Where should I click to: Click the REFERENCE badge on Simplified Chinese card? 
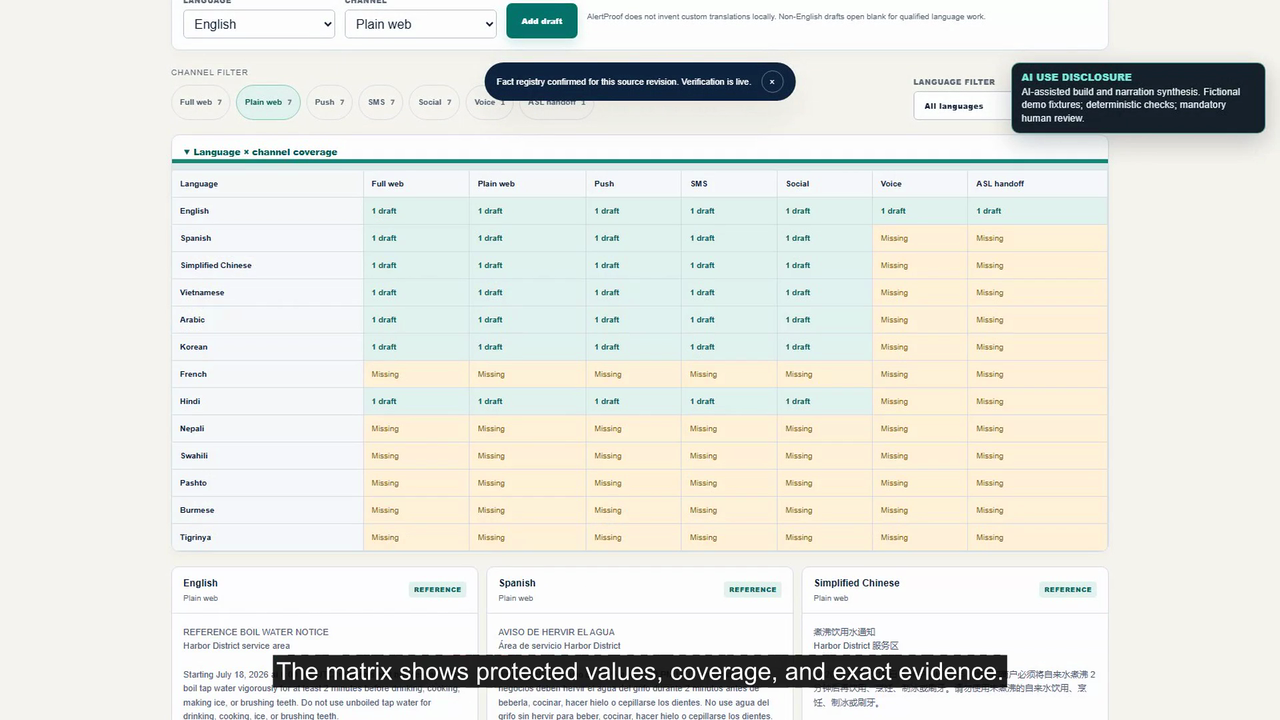coord(1068,590)
